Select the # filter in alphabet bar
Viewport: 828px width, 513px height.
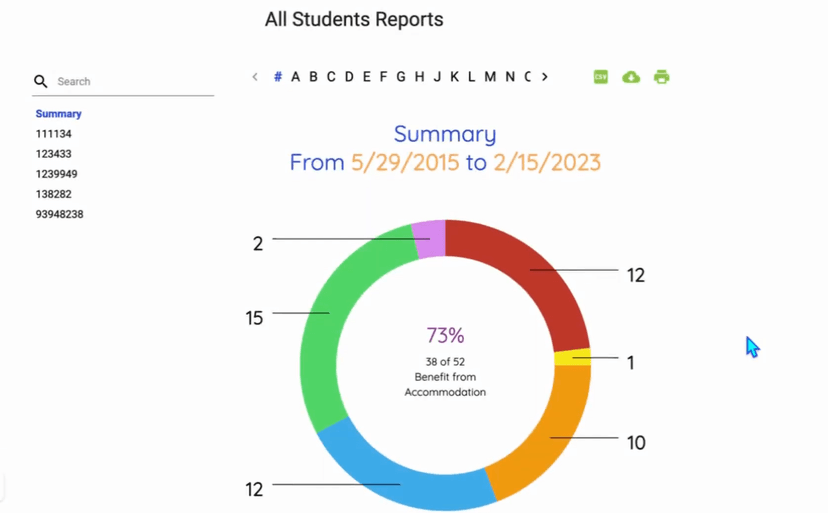(x=278, y=77)
